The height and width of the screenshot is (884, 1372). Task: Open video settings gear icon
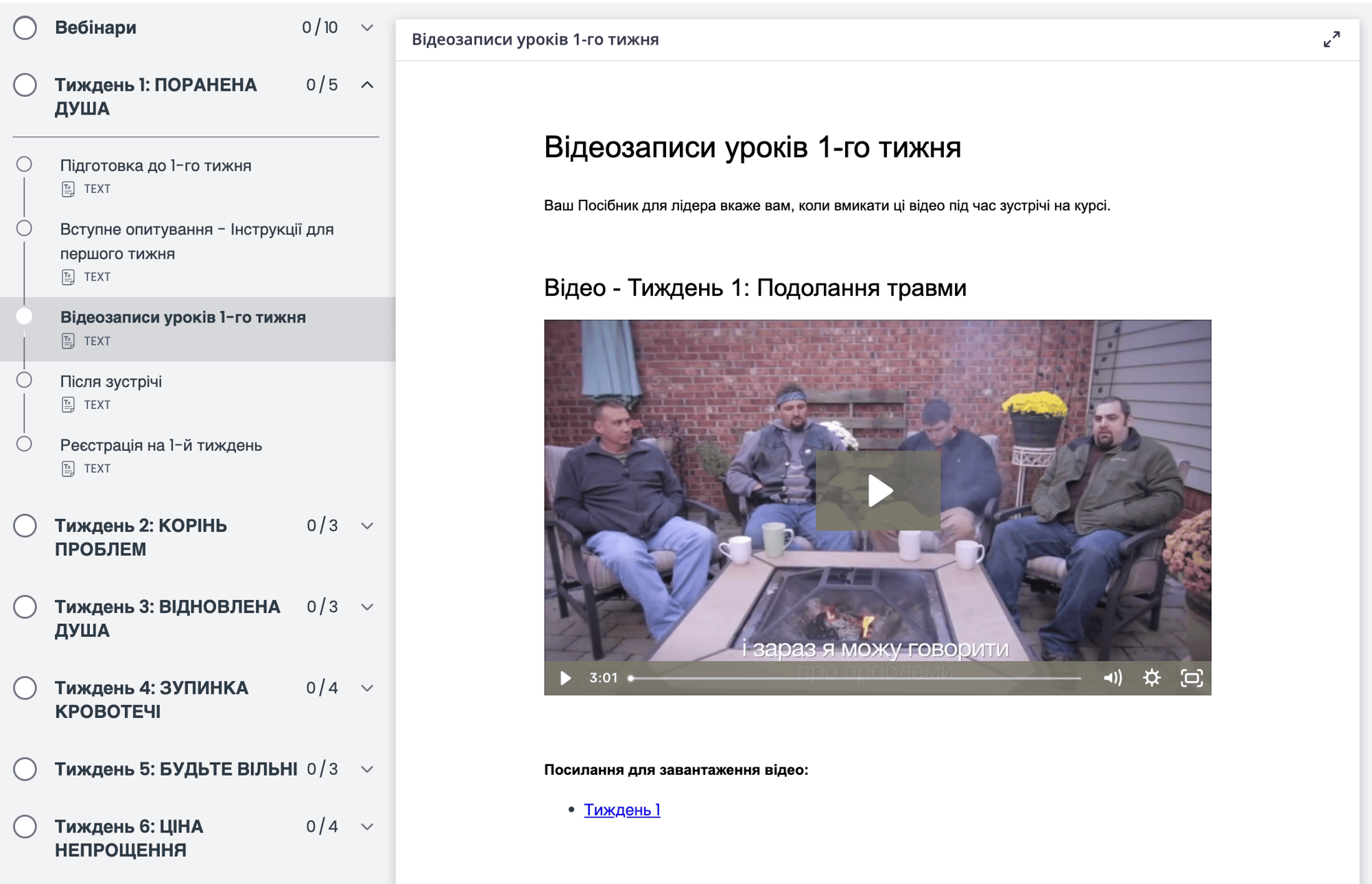point(1152,678)
